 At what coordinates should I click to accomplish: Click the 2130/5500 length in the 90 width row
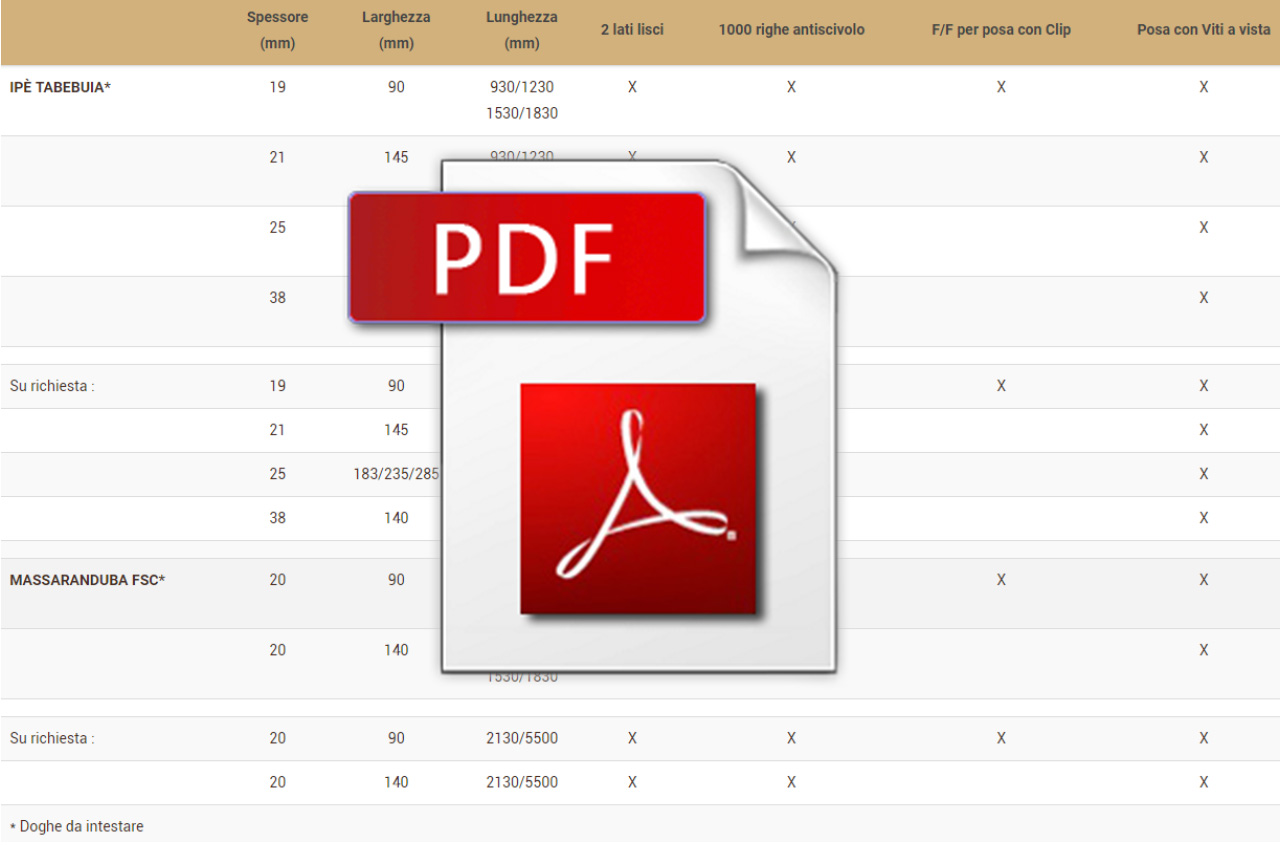click(x=522, y=738)
